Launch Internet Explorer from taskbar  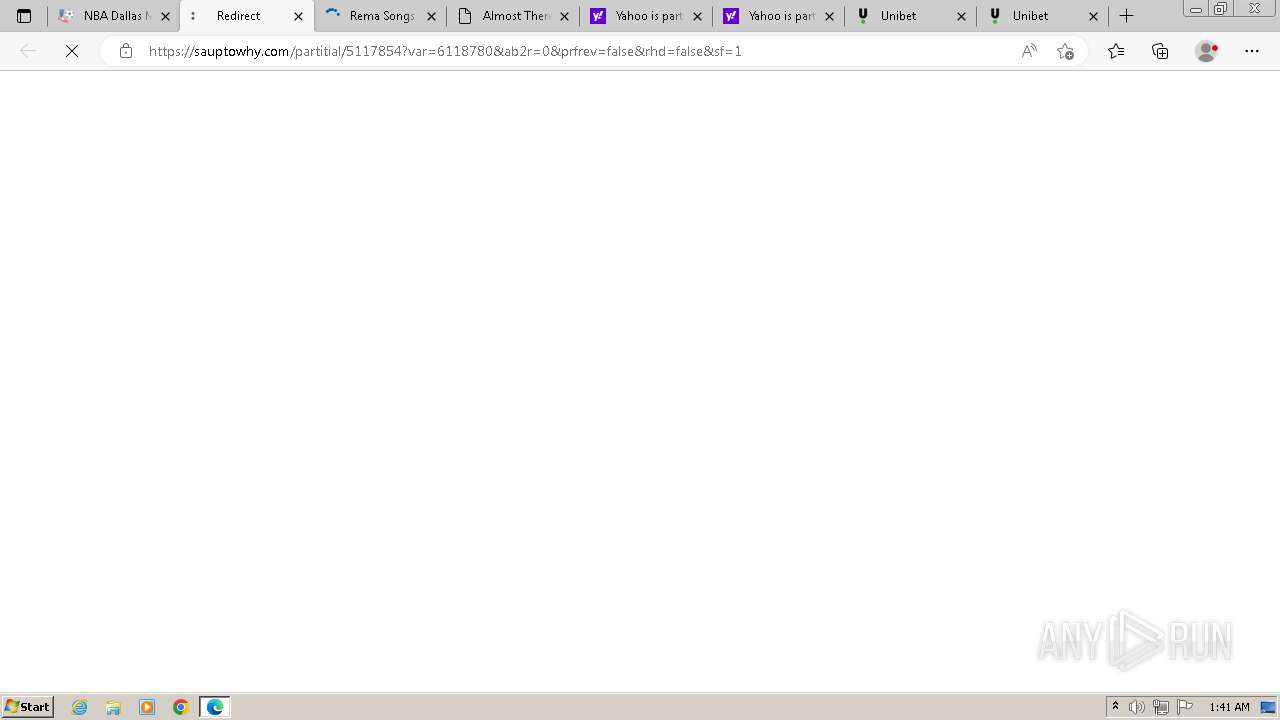(x=80, y=707)
